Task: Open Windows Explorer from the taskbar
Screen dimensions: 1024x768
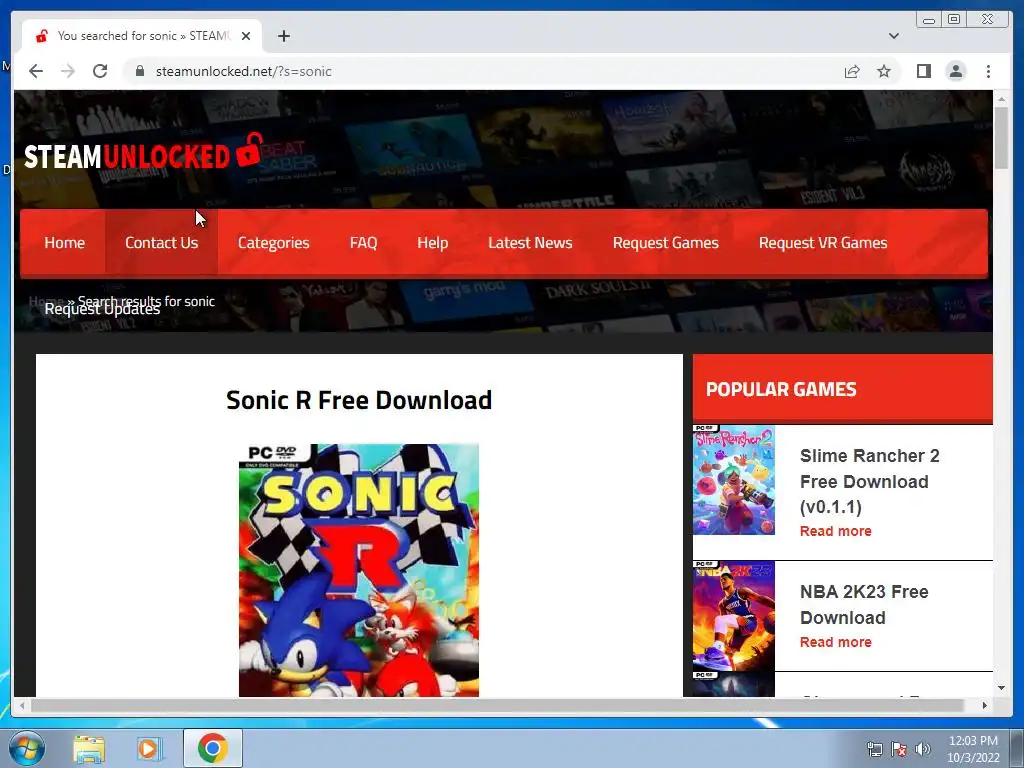Action: (x=89, y=748)
